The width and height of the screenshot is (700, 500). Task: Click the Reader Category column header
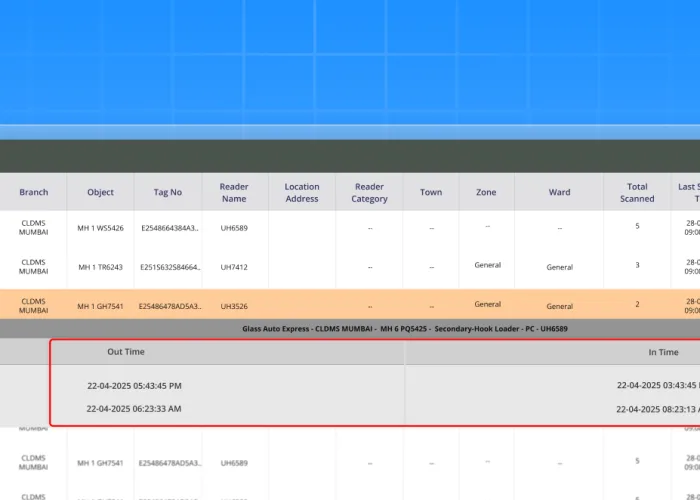[x=369, y=192]
